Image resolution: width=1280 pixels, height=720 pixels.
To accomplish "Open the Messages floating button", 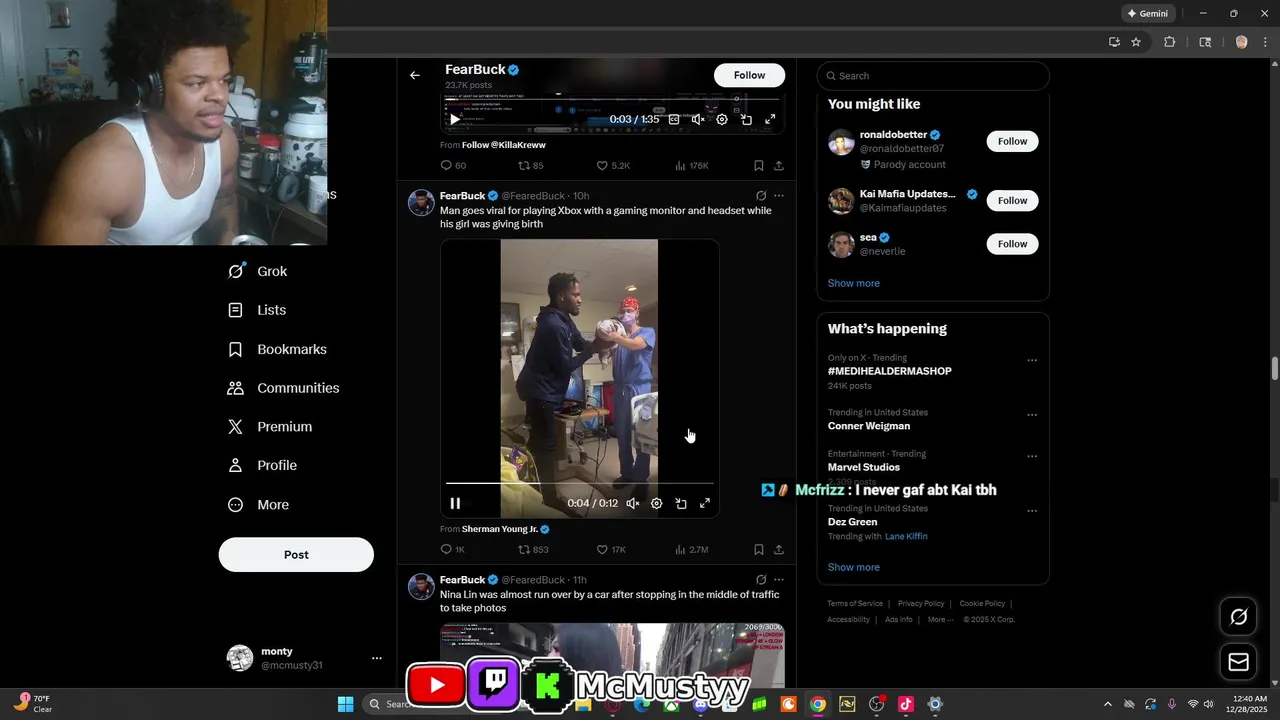I will click(1238, 662).
